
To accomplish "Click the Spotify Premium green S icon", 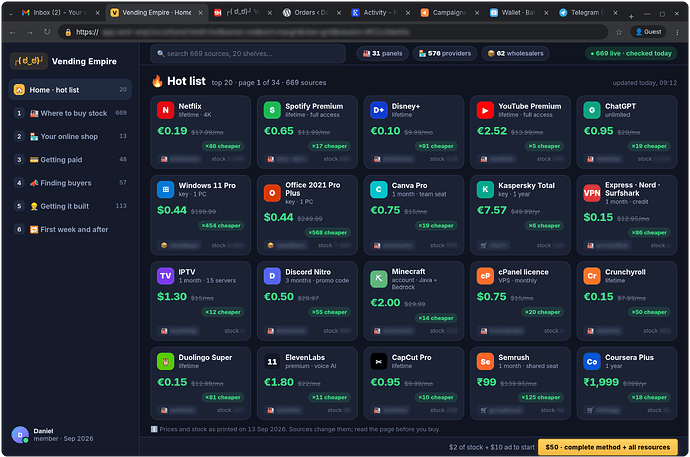I will click(272, 110).
